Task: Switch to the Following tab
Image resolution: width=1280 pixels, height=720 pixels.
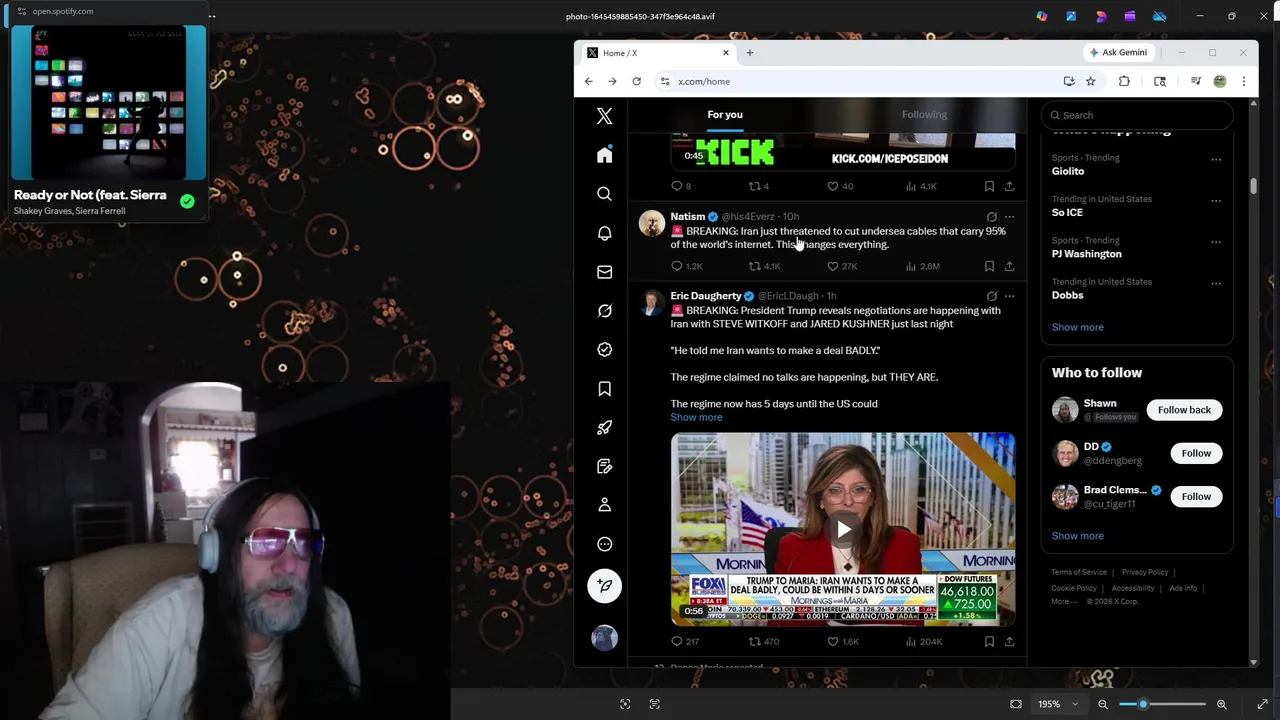Action: [x=924, y=115]
